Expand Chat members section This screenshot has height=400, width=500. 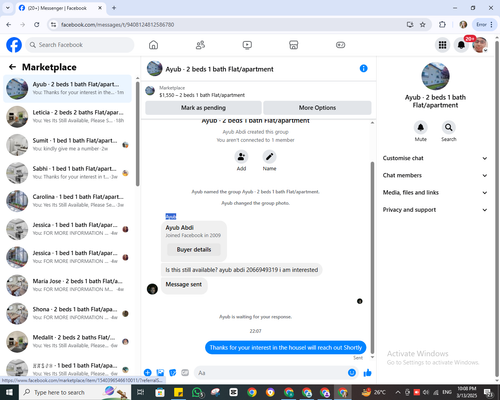click(435, 175)
